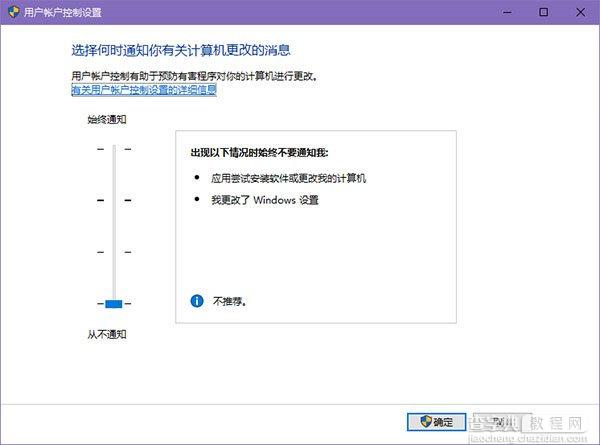This screenshot has width=600, height=445.
Task: Maximize the 用户帐户控制设置 window
Action: click(x=543, y=12)
